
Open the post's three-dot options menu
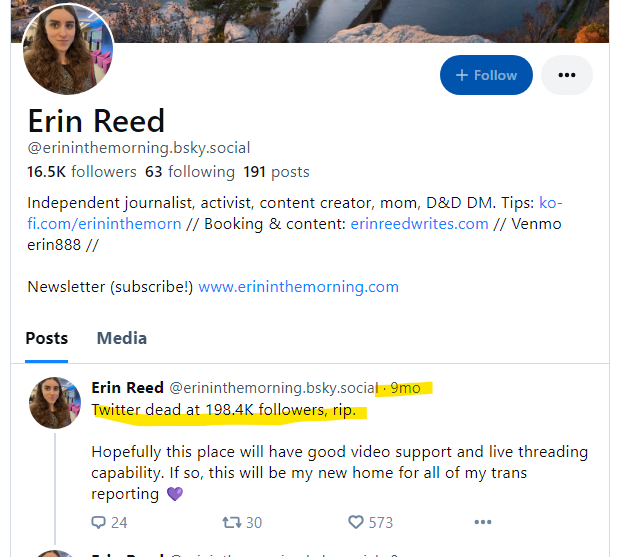click(x=482, y=522)
